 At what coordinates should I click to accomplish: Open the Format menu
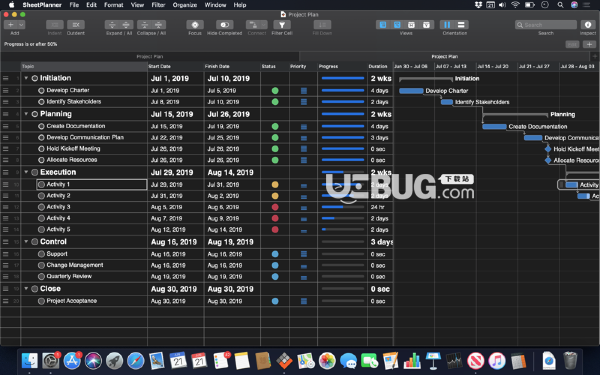click(114, 5)
